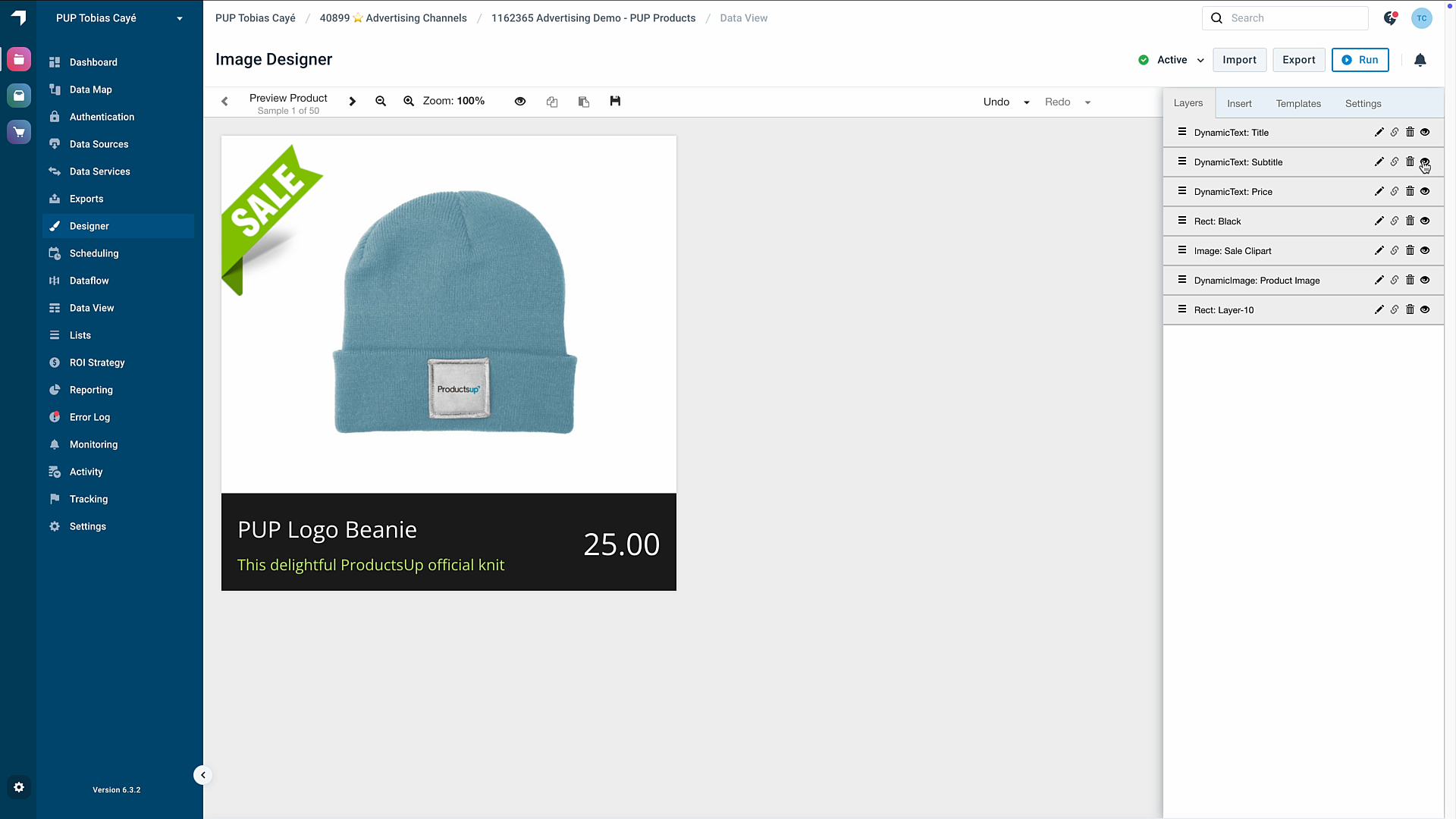Edit the Rect: Black layer
The width and height of the screenshot is (1456, 819).
point(1379,221)
